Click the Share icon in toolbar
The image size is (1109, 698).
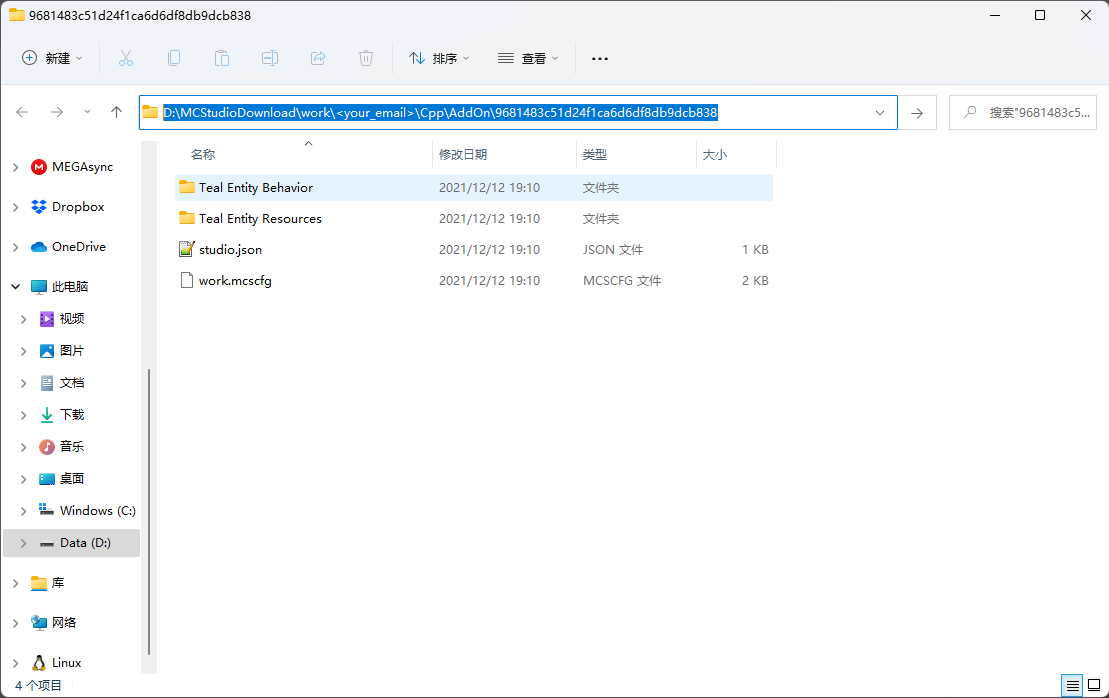click(x=318, y=58)
